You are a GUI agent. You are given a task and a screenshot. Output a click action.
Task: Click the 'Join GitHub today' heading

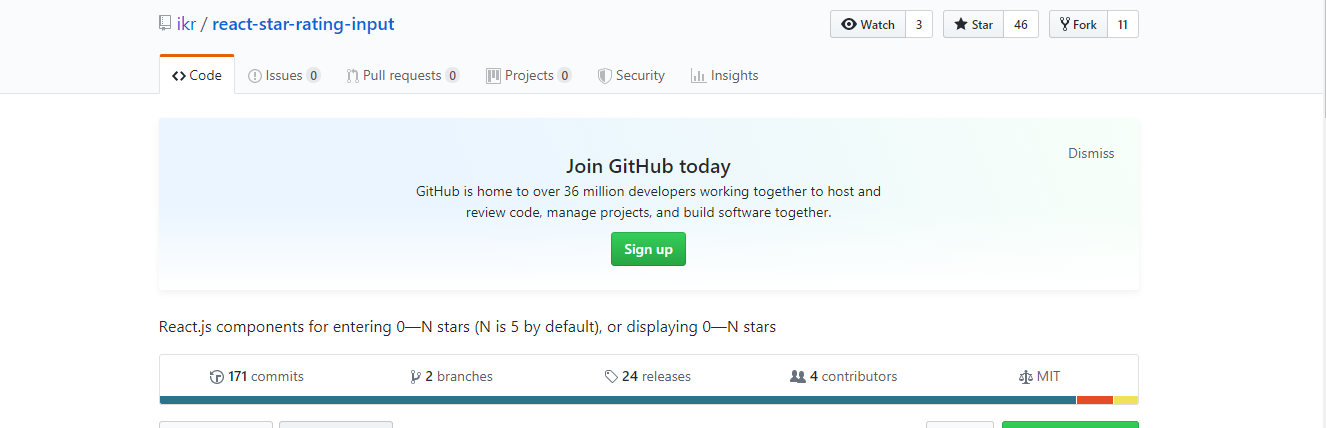pyautogui.click(x=648, y=166)
